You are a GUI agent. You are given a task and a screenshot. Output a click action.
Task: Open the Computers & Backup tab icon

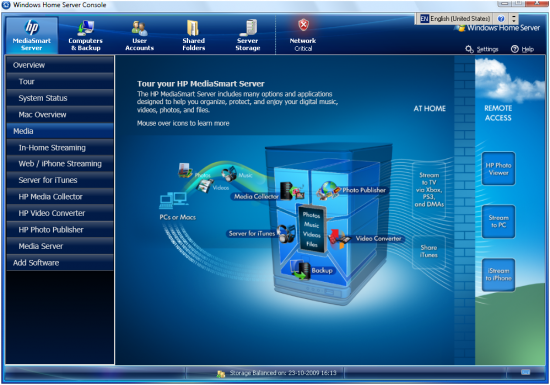tap(86, 28)
